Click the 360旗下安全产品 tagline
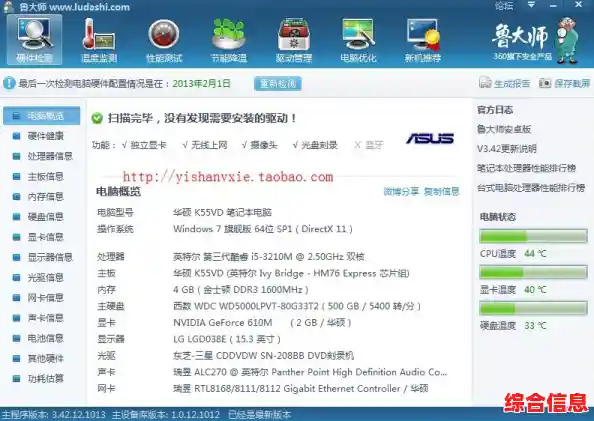 (x=522, y=57)
